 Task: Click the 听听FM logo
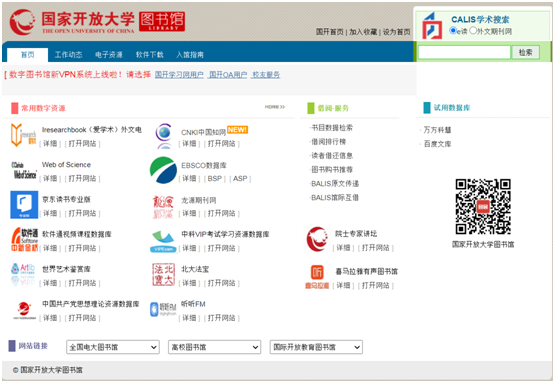click(163, 309)
